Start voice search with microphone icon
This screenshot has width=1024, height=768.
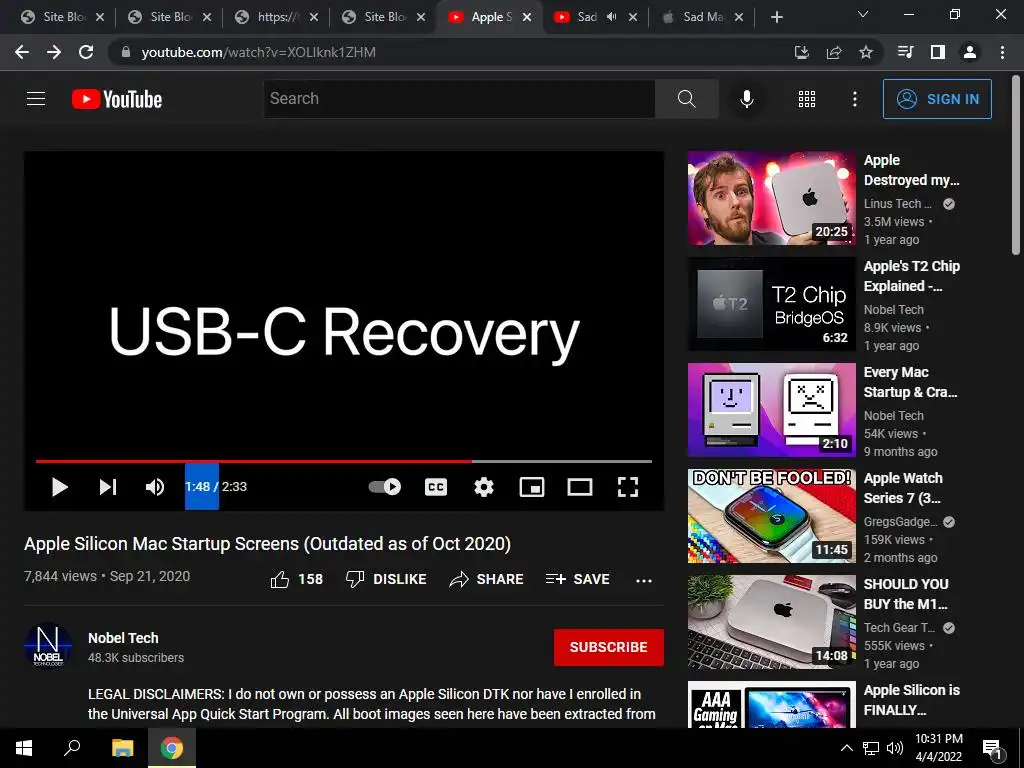[746, 99]
